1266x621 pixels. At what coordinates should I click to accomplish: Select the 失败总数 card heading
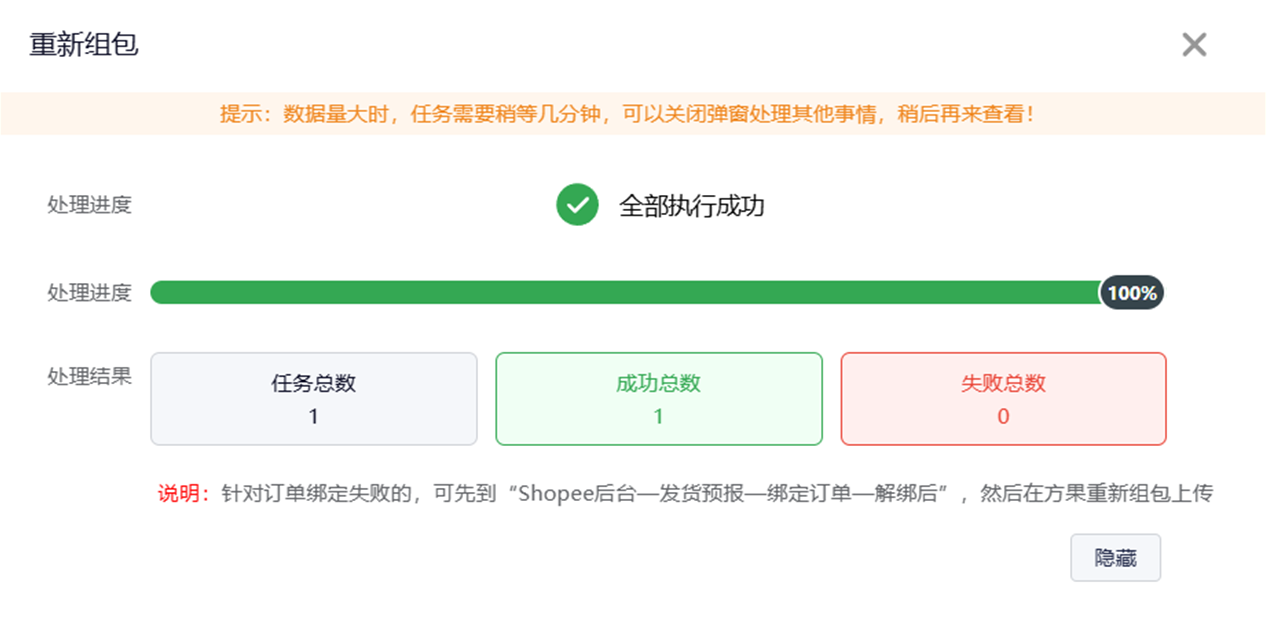1003,383
